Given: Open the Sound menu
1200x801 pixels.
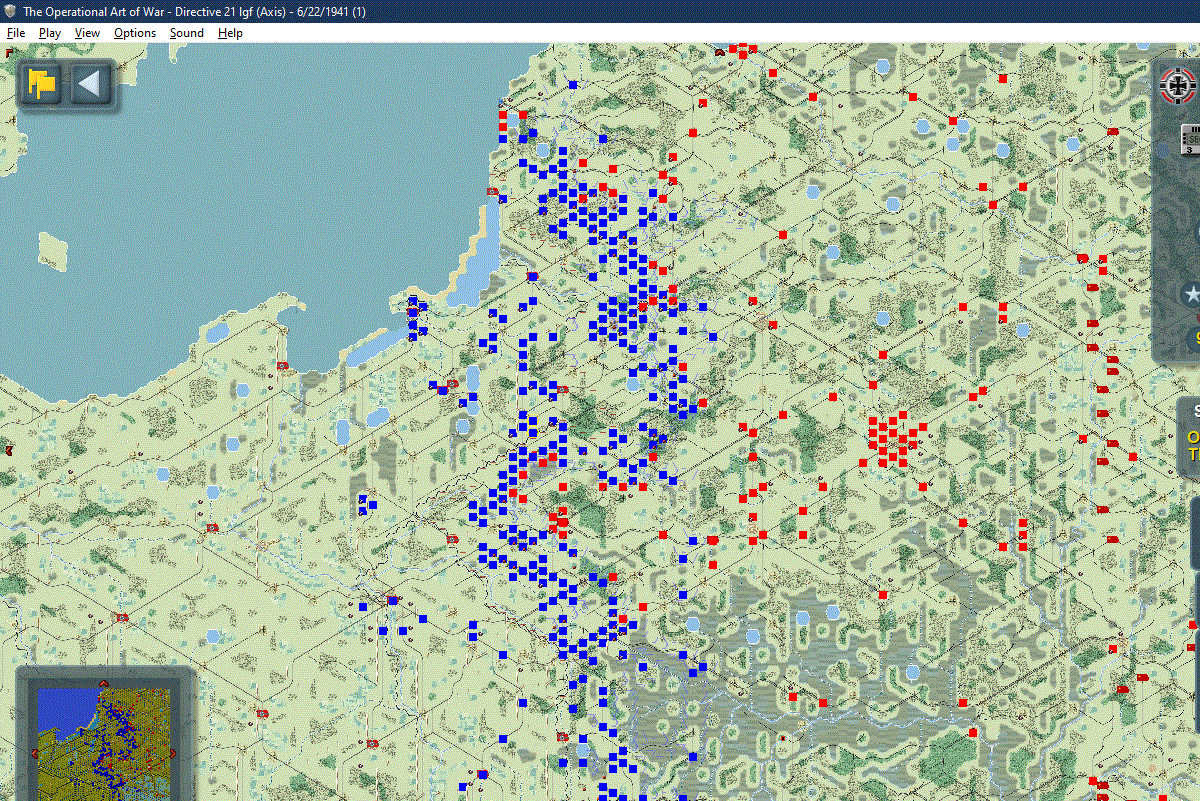Looking at the screenshot, I should (186, 33).
